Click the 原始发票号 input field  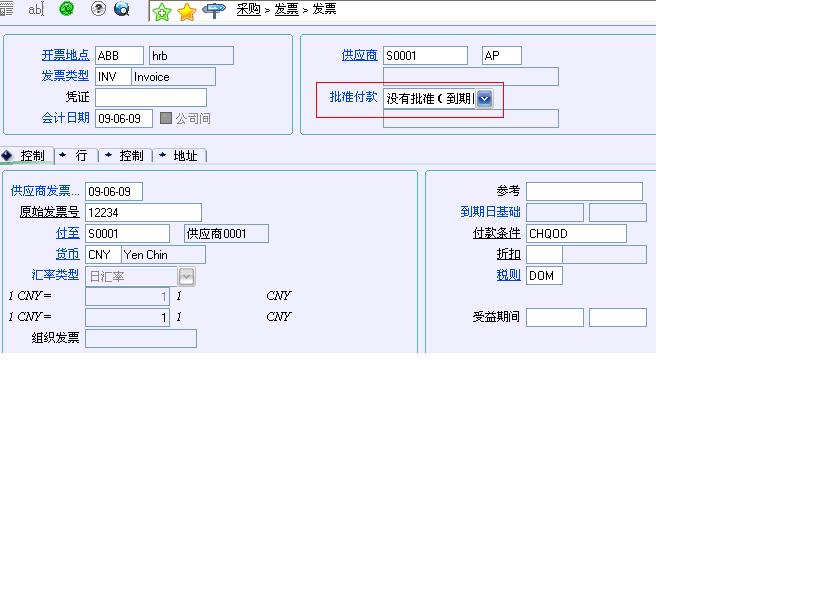[143, 212]
